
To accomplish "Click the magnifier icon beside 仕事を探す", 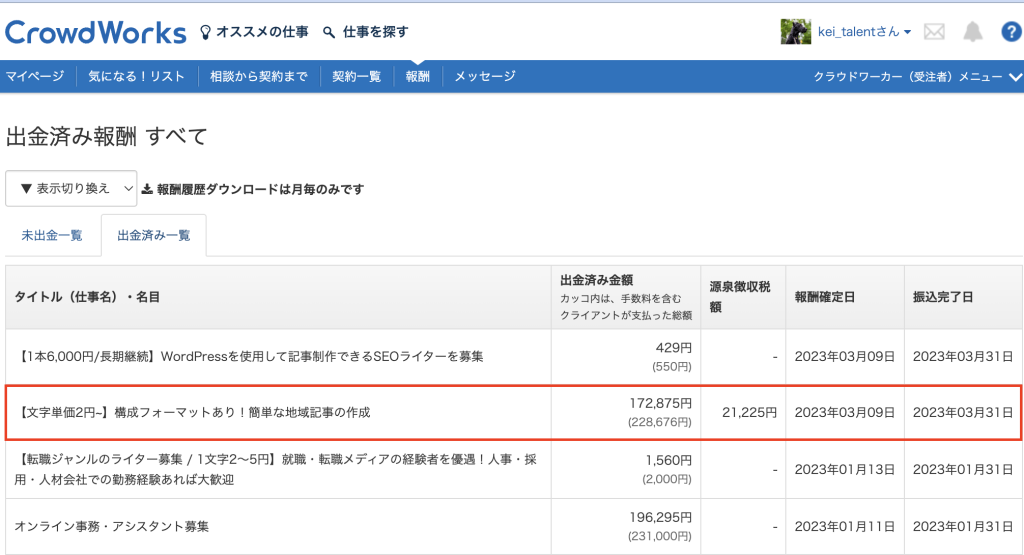I will point(329,33).
